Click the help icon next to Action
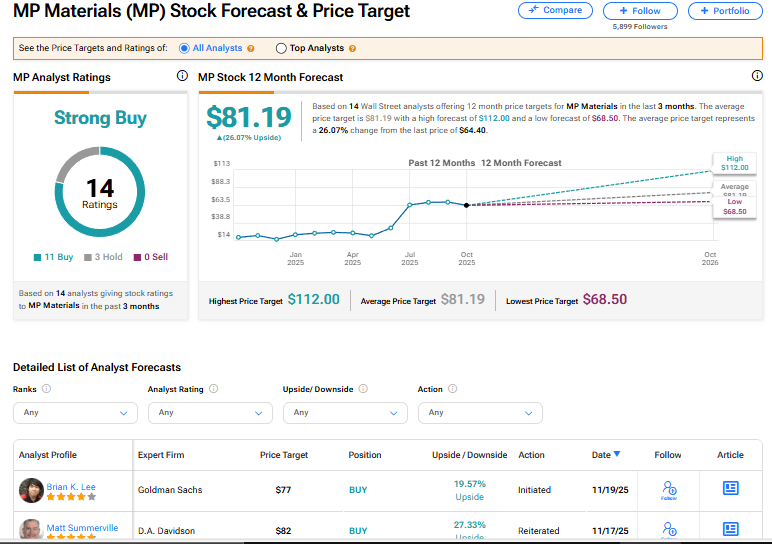This screenshot has width=772, height=544. pos(453,389)
